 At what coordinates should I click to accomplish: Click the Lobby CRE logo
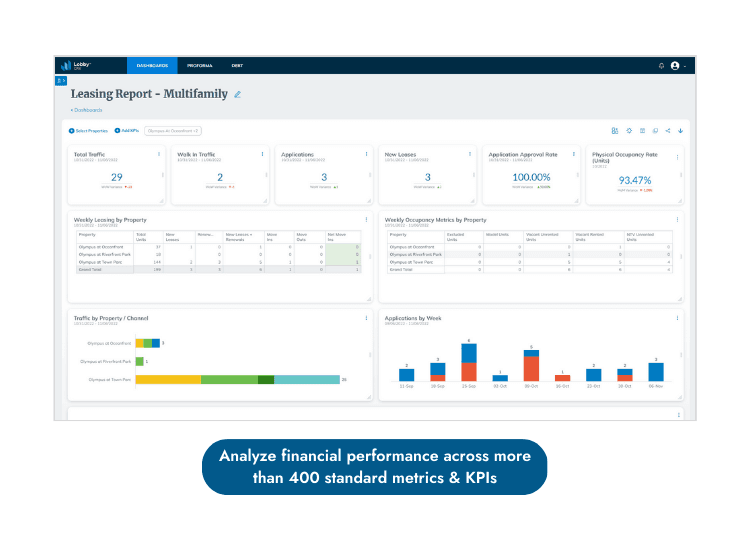(76, 66)
